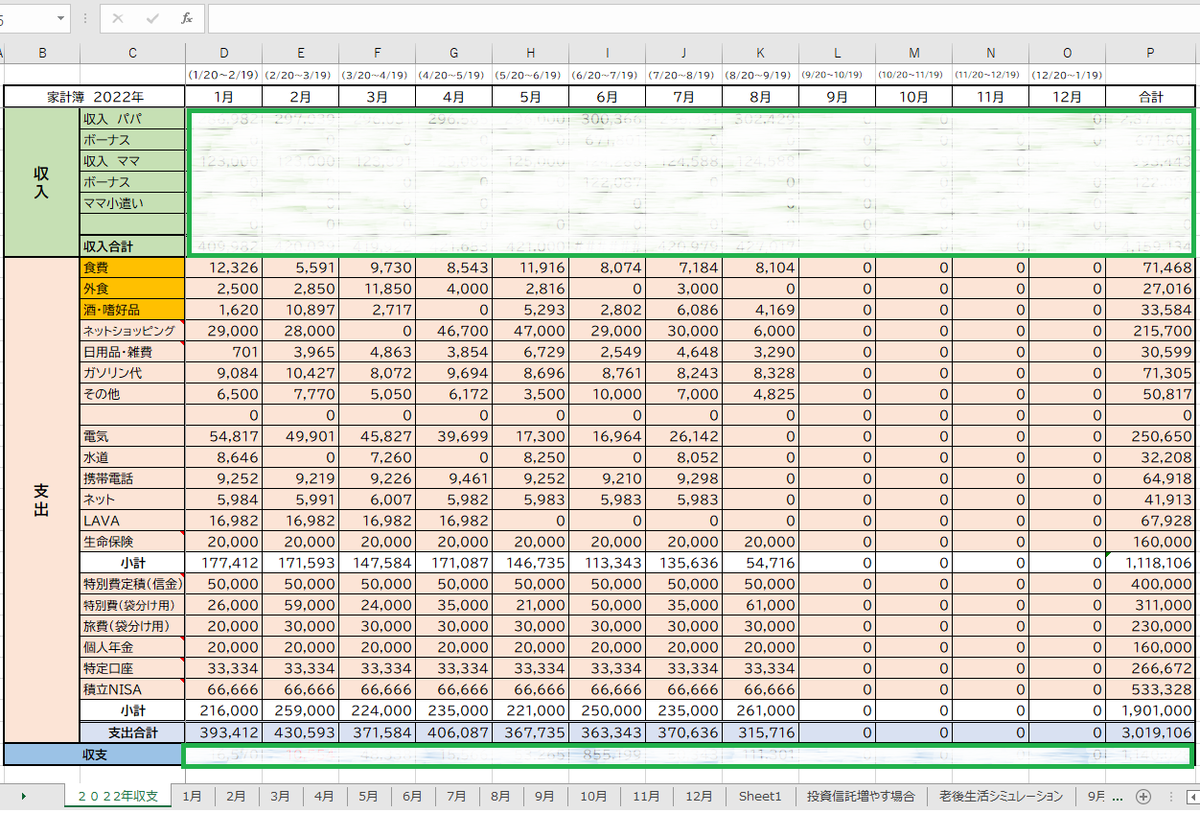Select cell with value 46,700
1200x813 pixels.
tap(454, 330)
